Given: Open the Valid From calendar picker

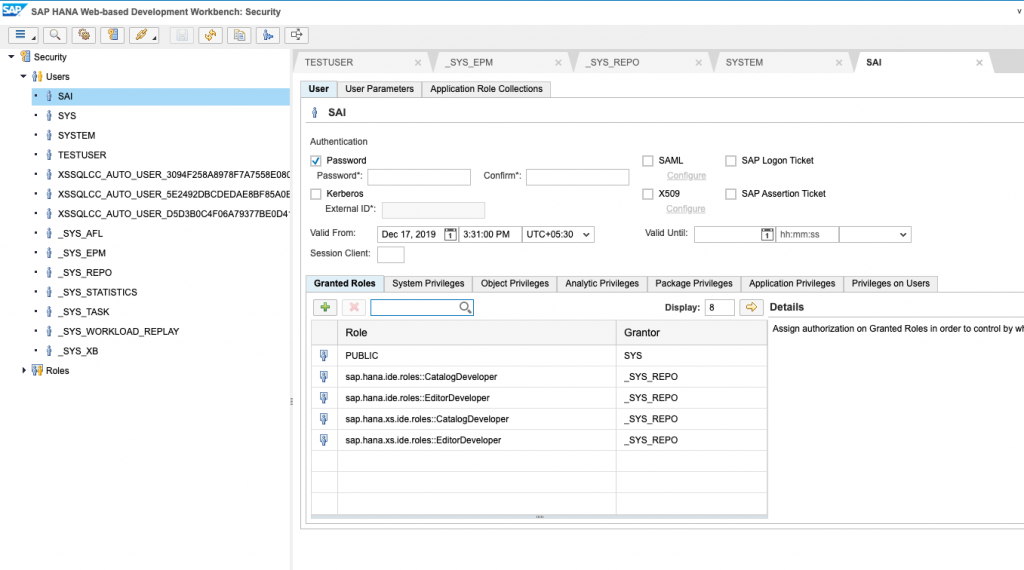Looking at the screenshot, I should 450,234.
